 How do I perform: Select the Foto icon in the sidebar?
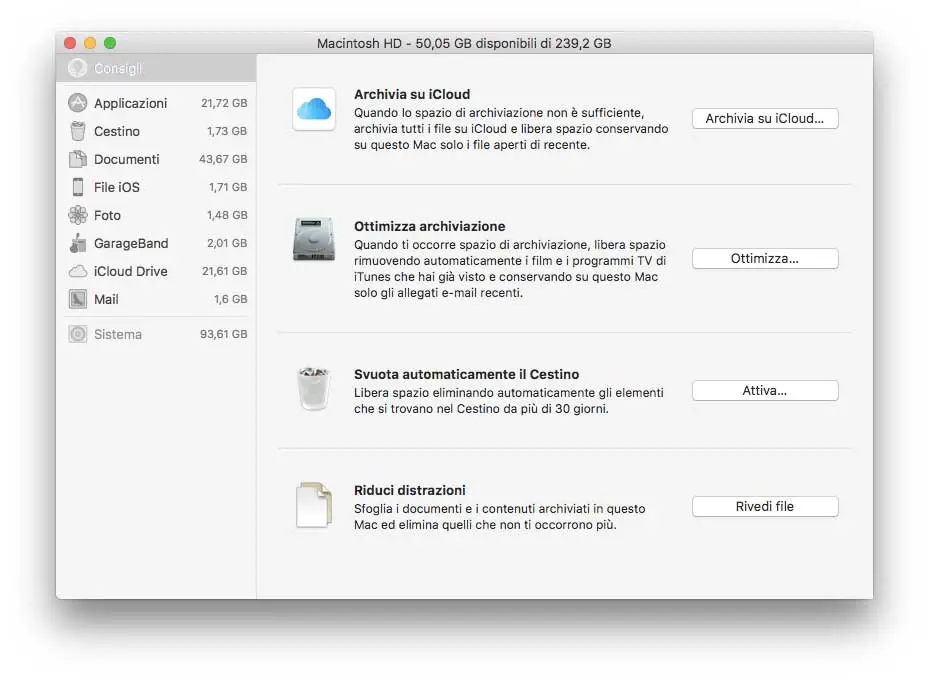click(77, 215)
